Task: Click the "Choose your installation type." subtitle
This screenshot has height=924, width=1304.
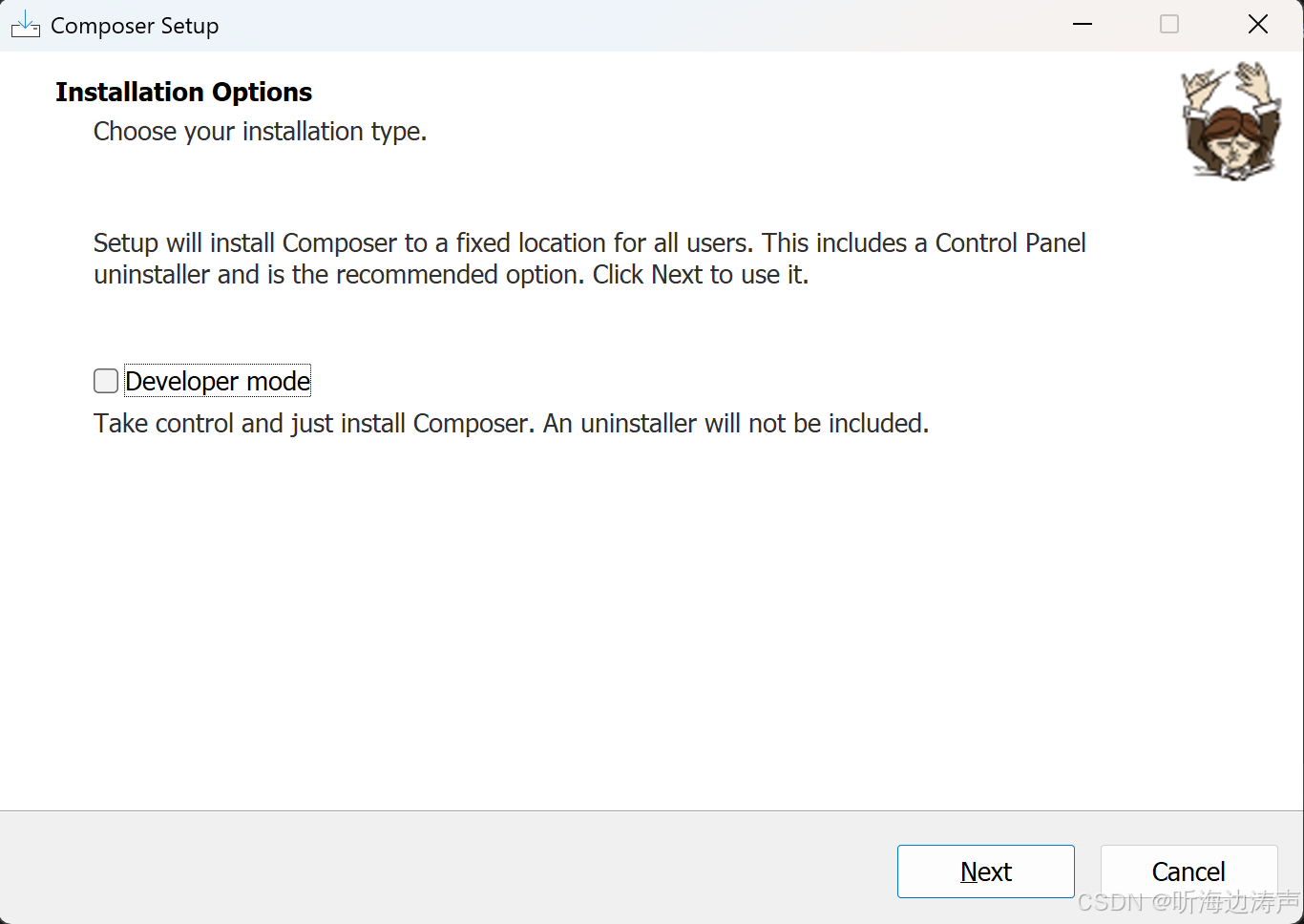Action: (260, 131)
